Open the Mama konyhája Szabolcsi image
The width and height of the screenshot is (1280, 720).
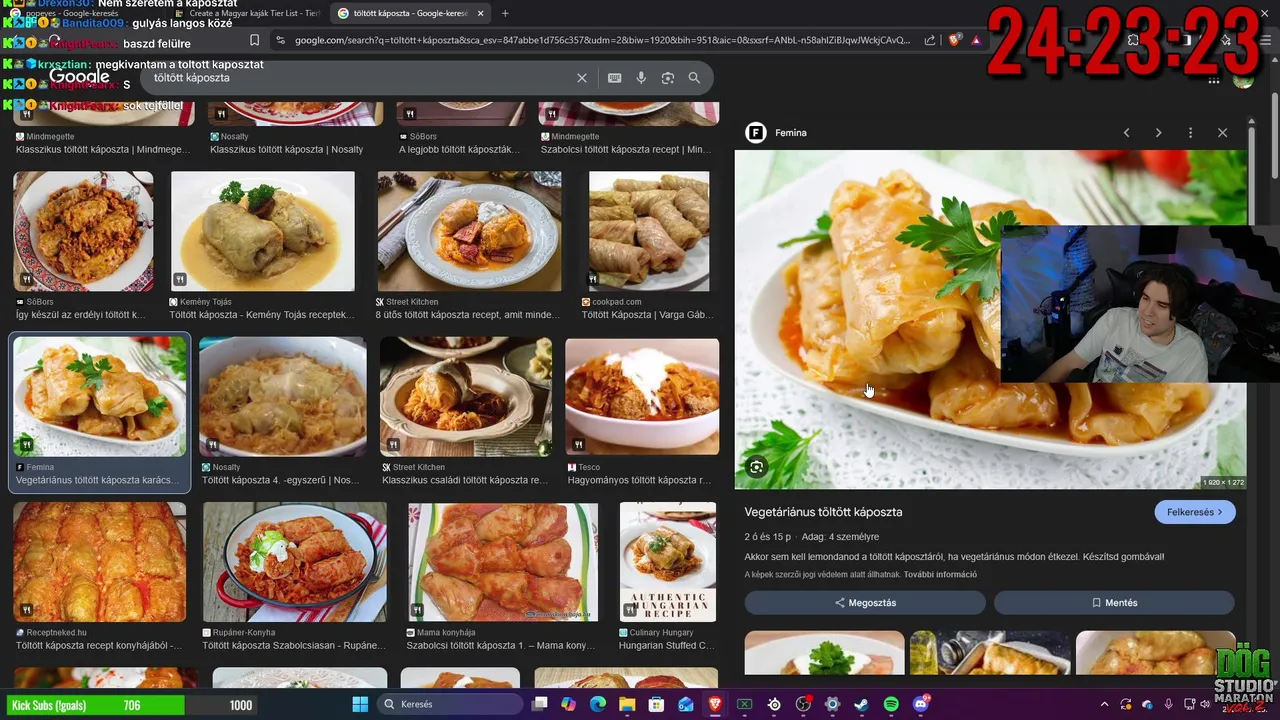click(503, 562)
